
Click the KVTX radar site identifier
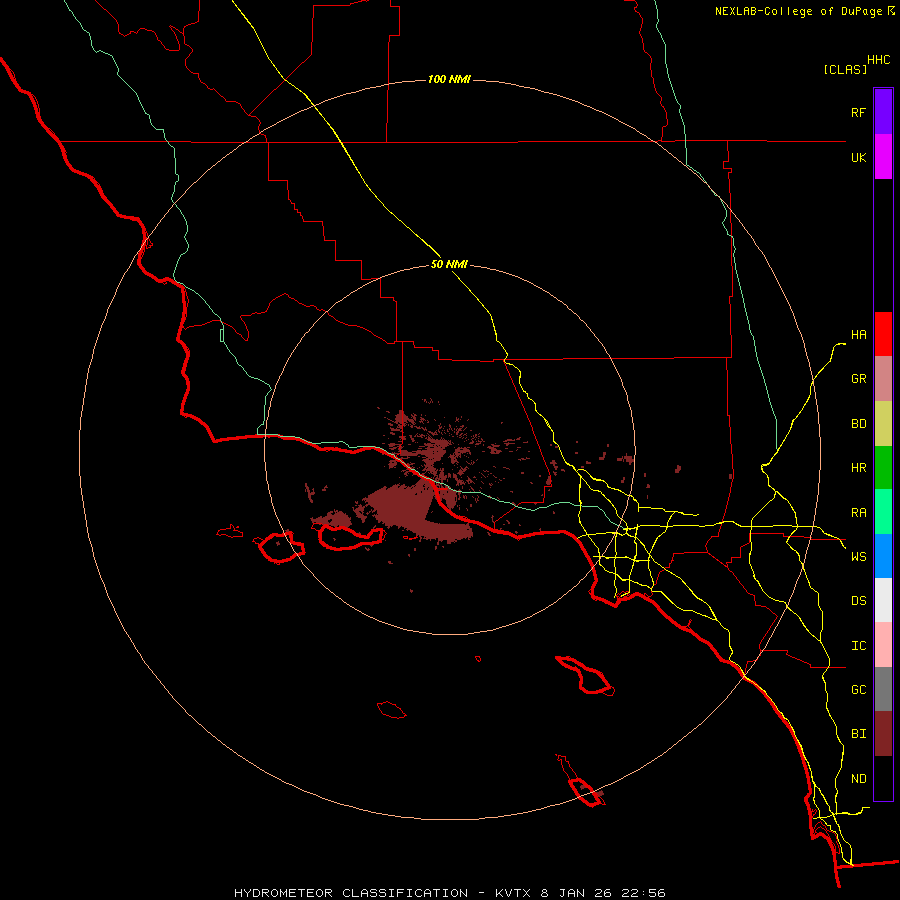(x=512, y=893)
